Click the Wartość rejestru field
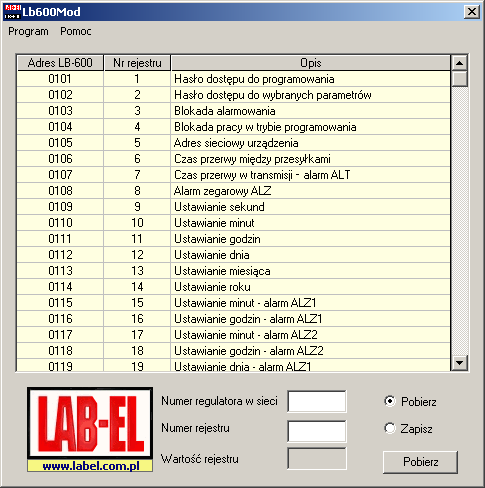 tap(317, 459)
